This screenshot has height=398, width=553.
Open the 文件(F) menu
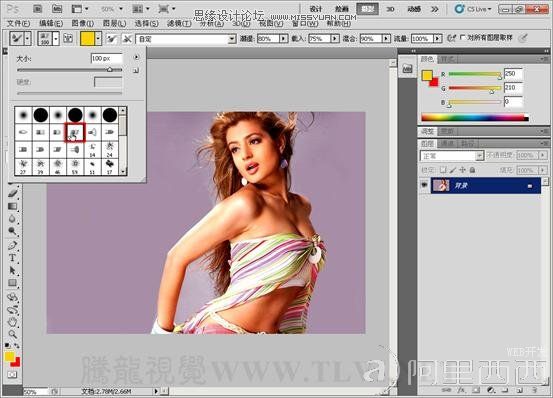[18, 24]
